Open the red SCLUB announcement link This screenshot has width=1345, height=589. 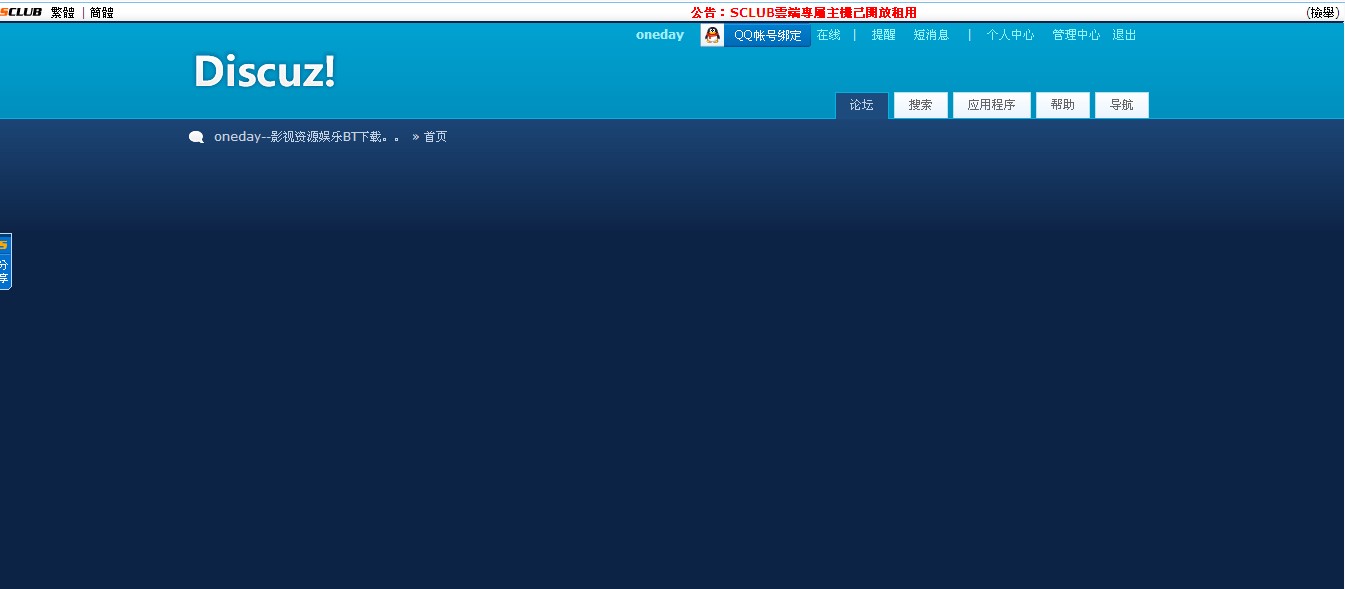[x=803, y=13]
